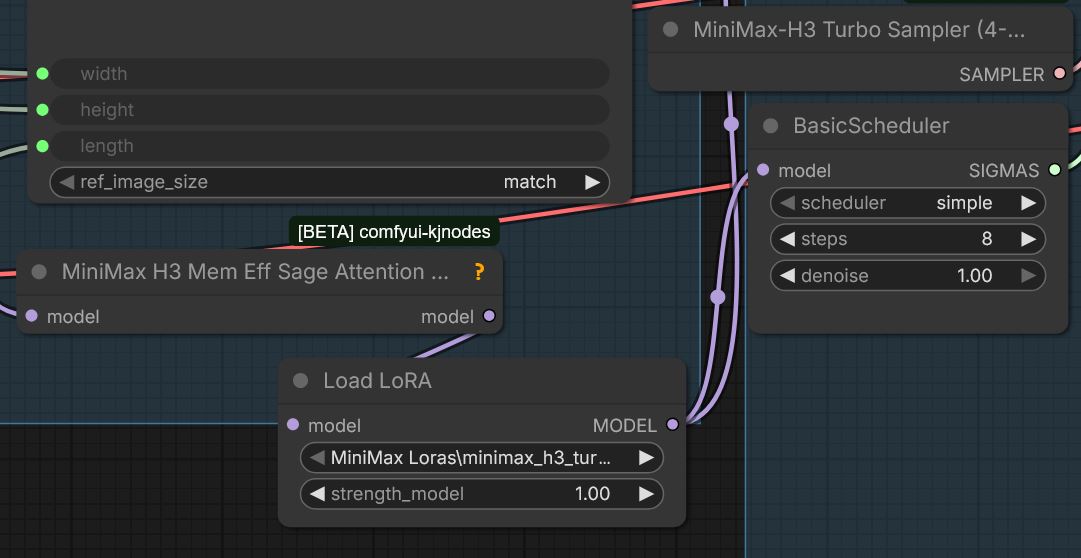1081x558 pixels.
Task: Increase strength_model with right arrow
Action: pyautogui.click(x=646, y=494)
